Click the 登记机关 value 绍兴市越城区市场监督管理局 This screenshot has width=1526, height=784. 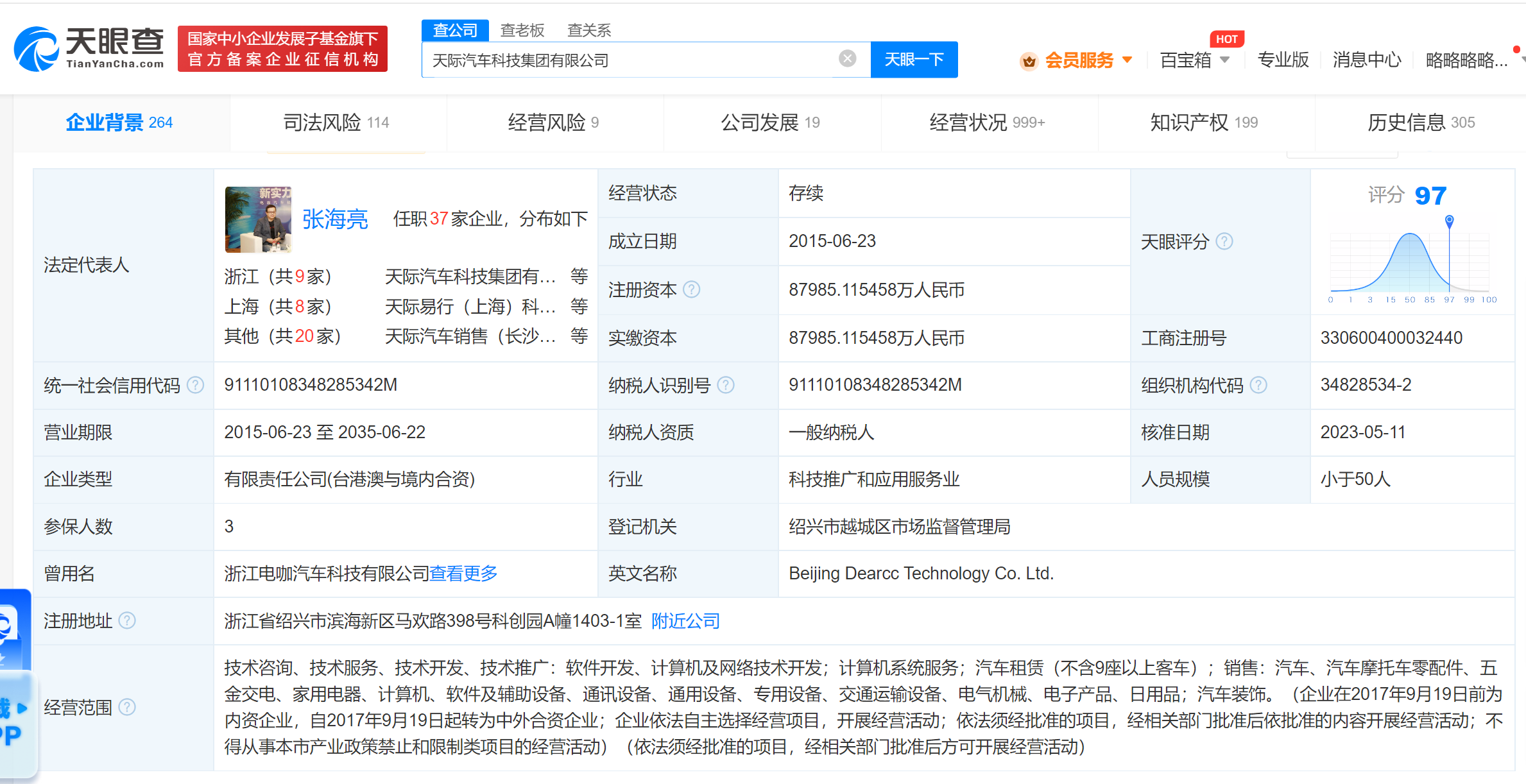900,527
